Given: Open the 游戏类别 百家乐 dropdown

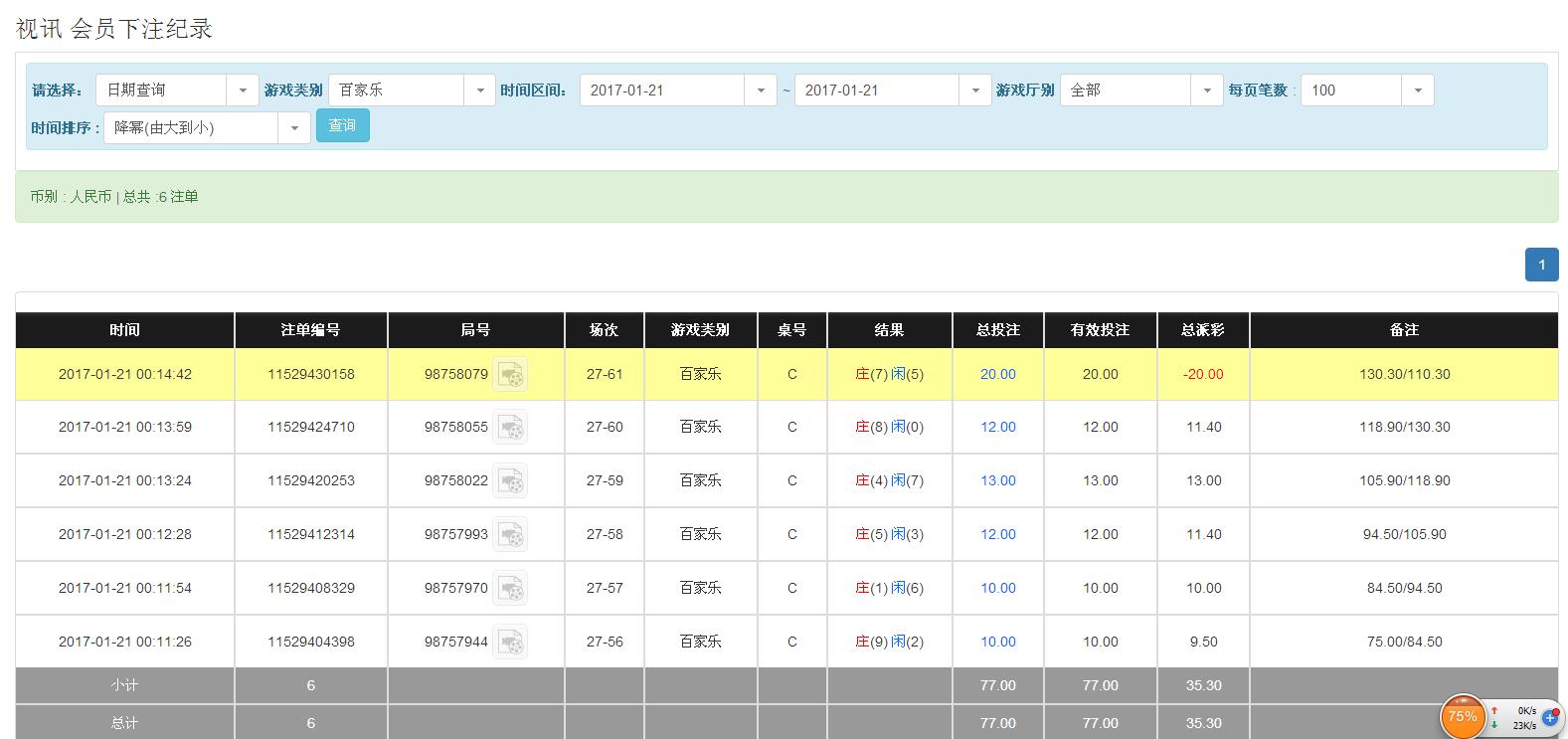Looking at the screenshot, I should pos(412,91).
